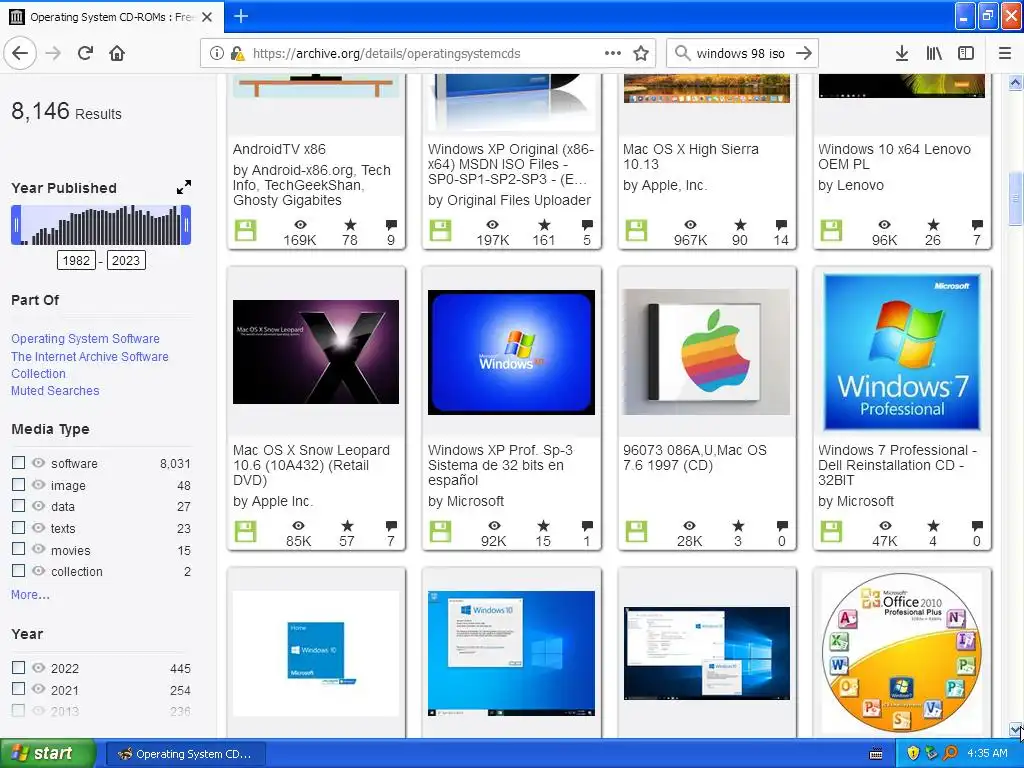Viewport: 1024px width, 768px height.
Task: Open the Muted Searches link
Action: [x=55, y=391]
